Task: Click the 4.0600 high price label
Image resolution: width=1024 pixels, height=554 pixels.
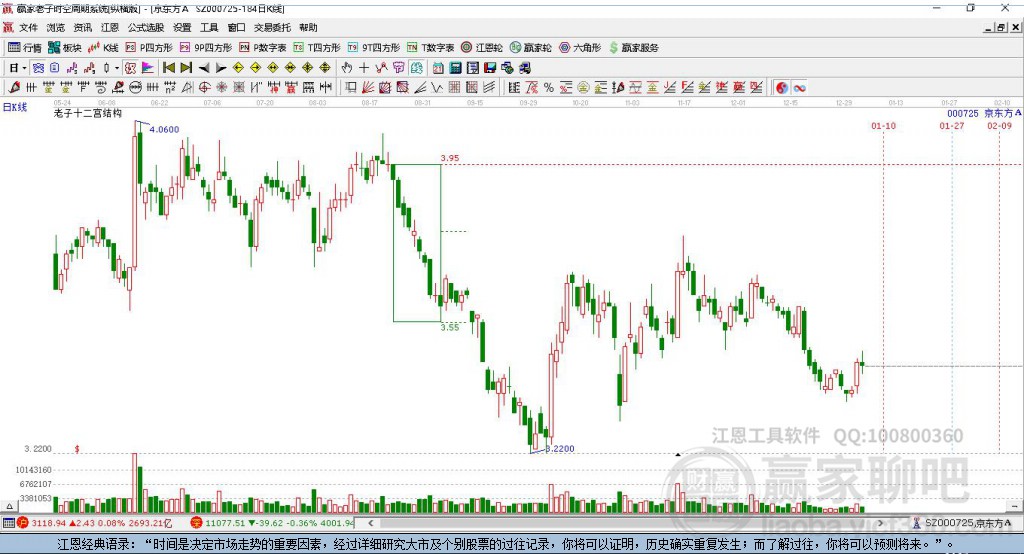Action: (x=164, y=129)
